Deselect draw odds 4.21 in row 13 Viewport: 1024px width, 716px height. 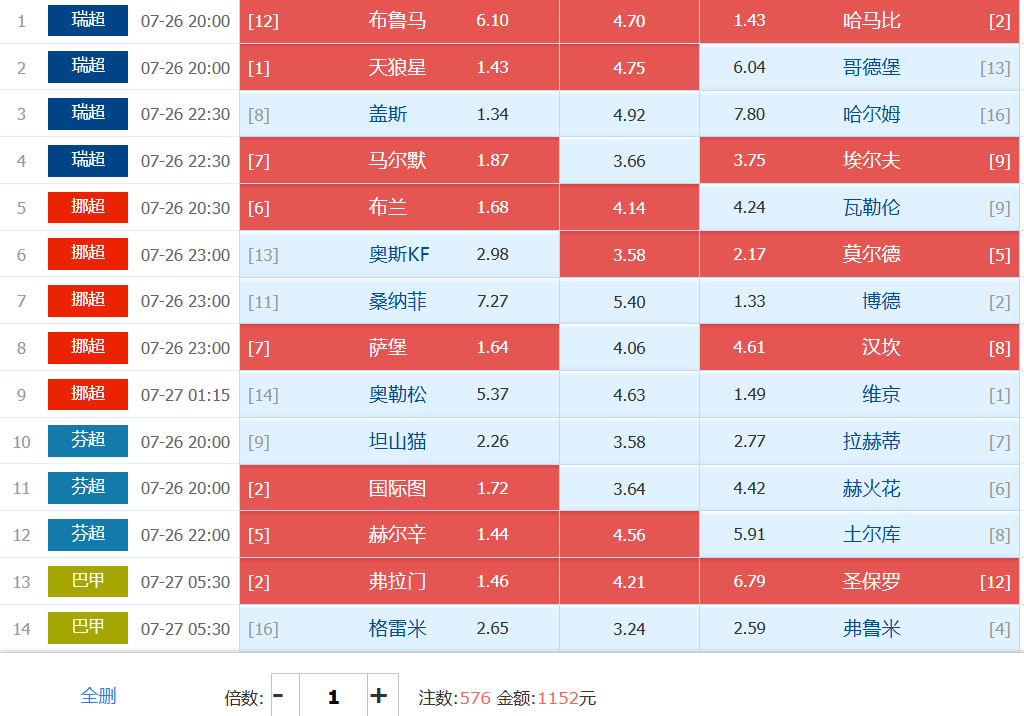point(629,581)
